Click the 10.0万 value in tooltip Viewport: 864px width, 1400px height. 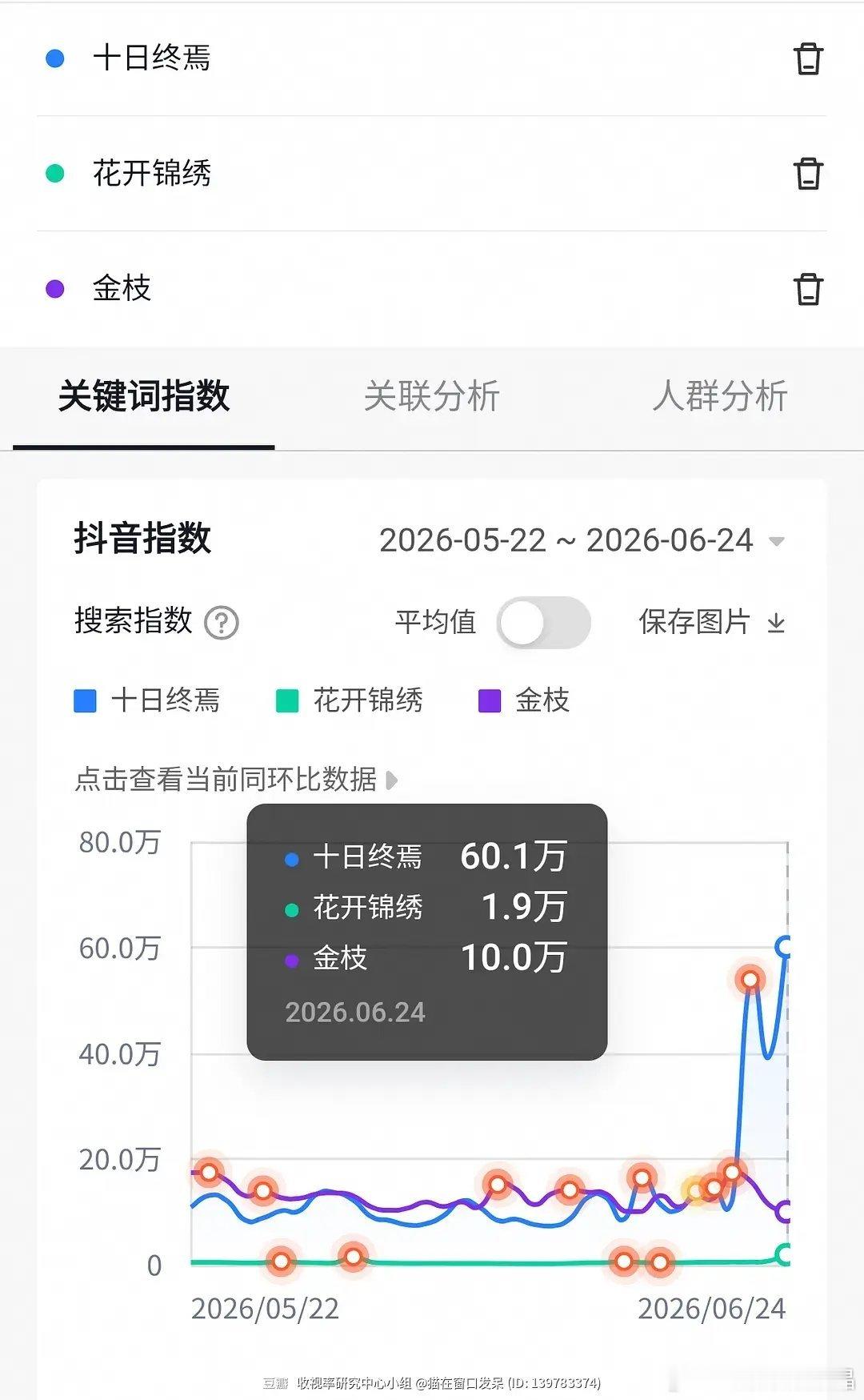coord(514,957)
